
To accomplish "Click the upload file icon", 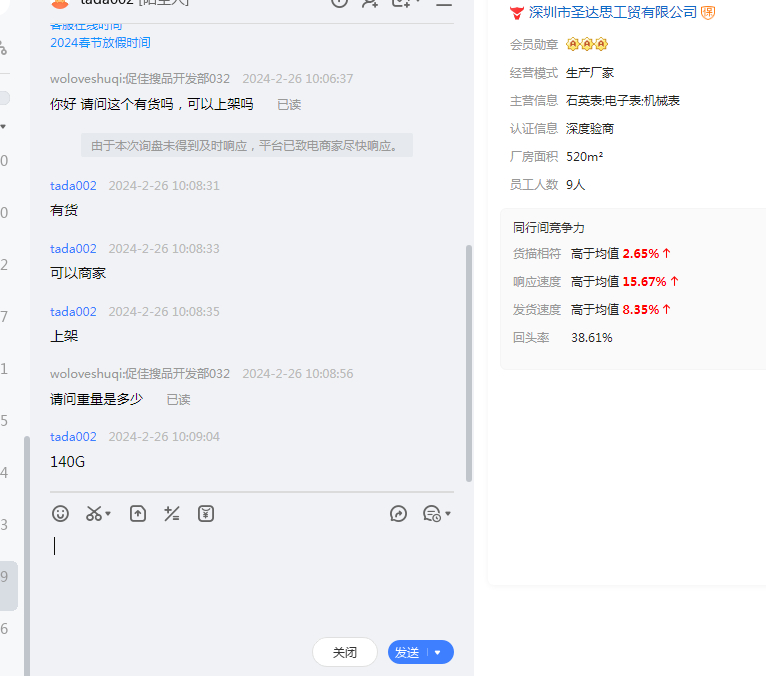I will point(138,514).
